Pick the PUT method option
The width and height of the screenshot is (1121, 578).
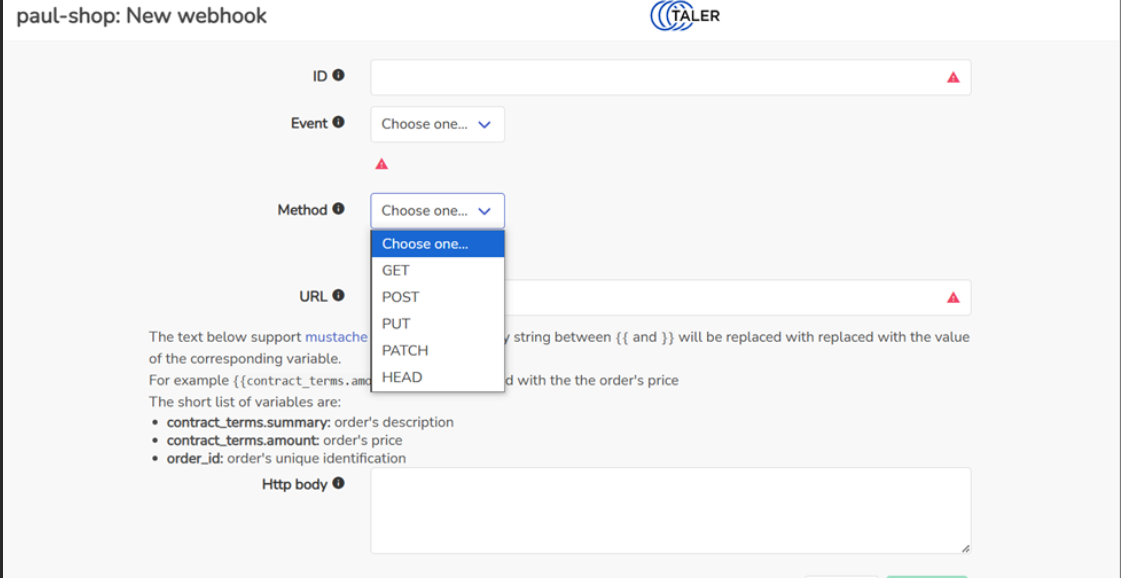[396, 324]
